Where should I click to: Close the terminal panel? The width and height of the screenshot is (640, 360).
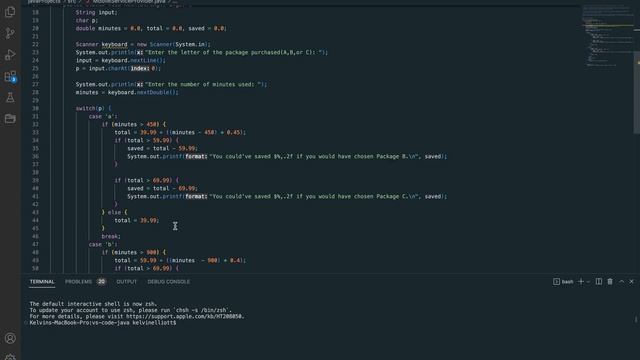click(631, 282)
